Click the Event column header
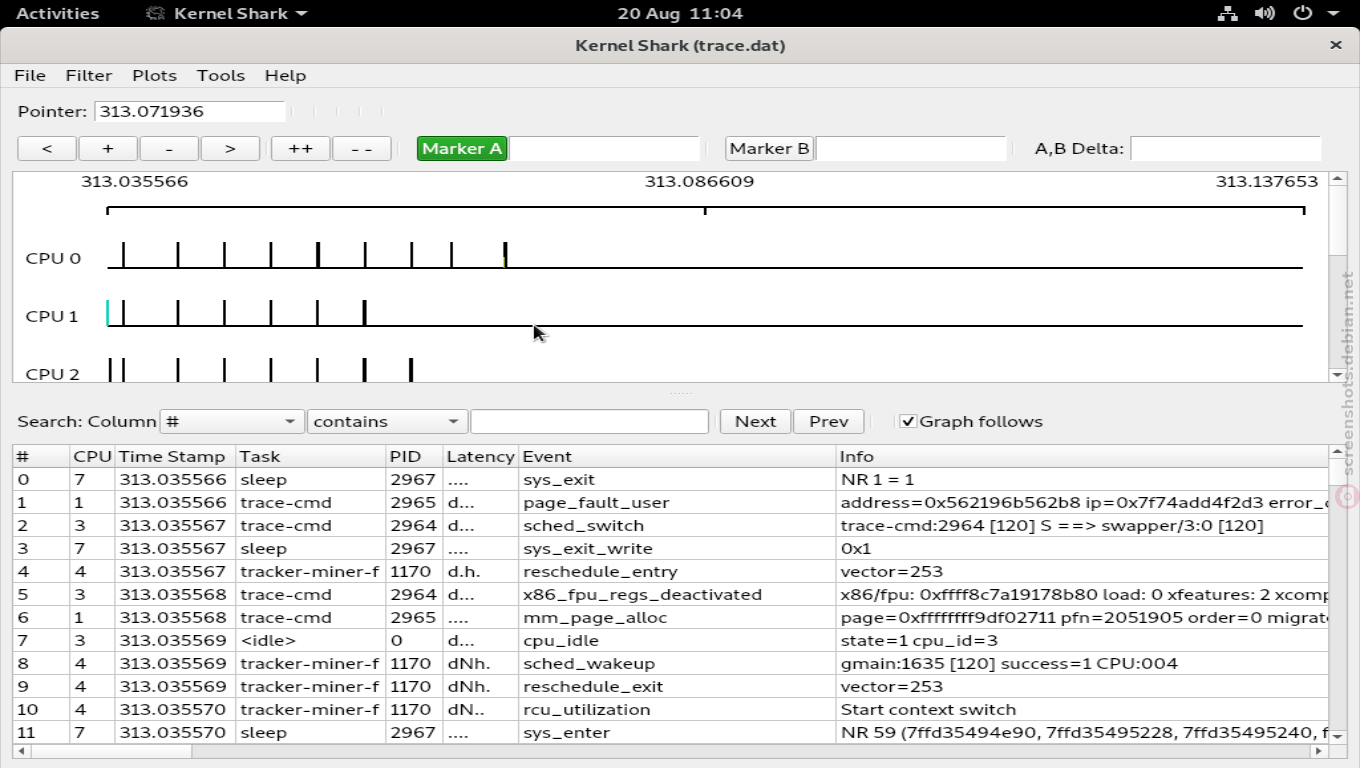1360x768 pixels. pos(678,457)
